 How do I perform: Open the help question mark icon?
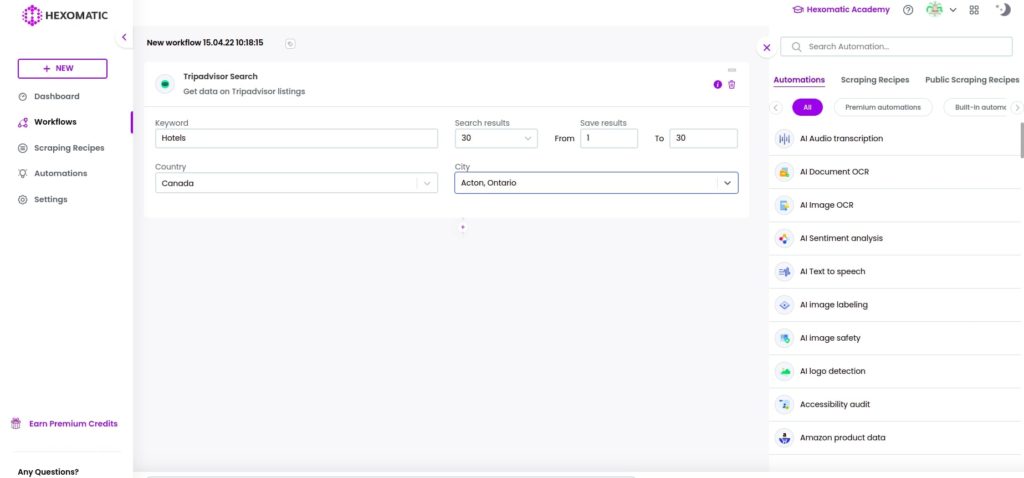[x=908, y=10]
